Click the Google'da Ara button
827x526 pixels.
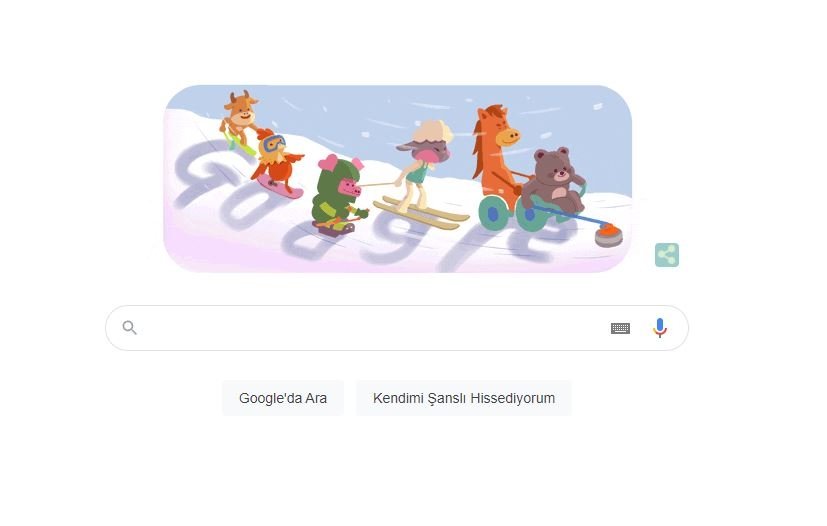[x=283, y=398]
